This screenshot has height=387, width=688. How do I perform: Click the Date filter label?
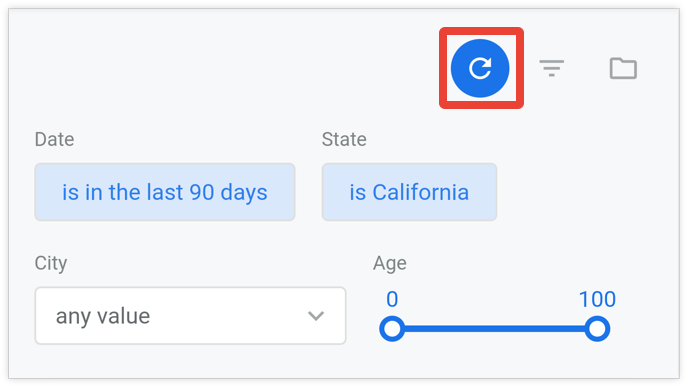tap(54, 139)
